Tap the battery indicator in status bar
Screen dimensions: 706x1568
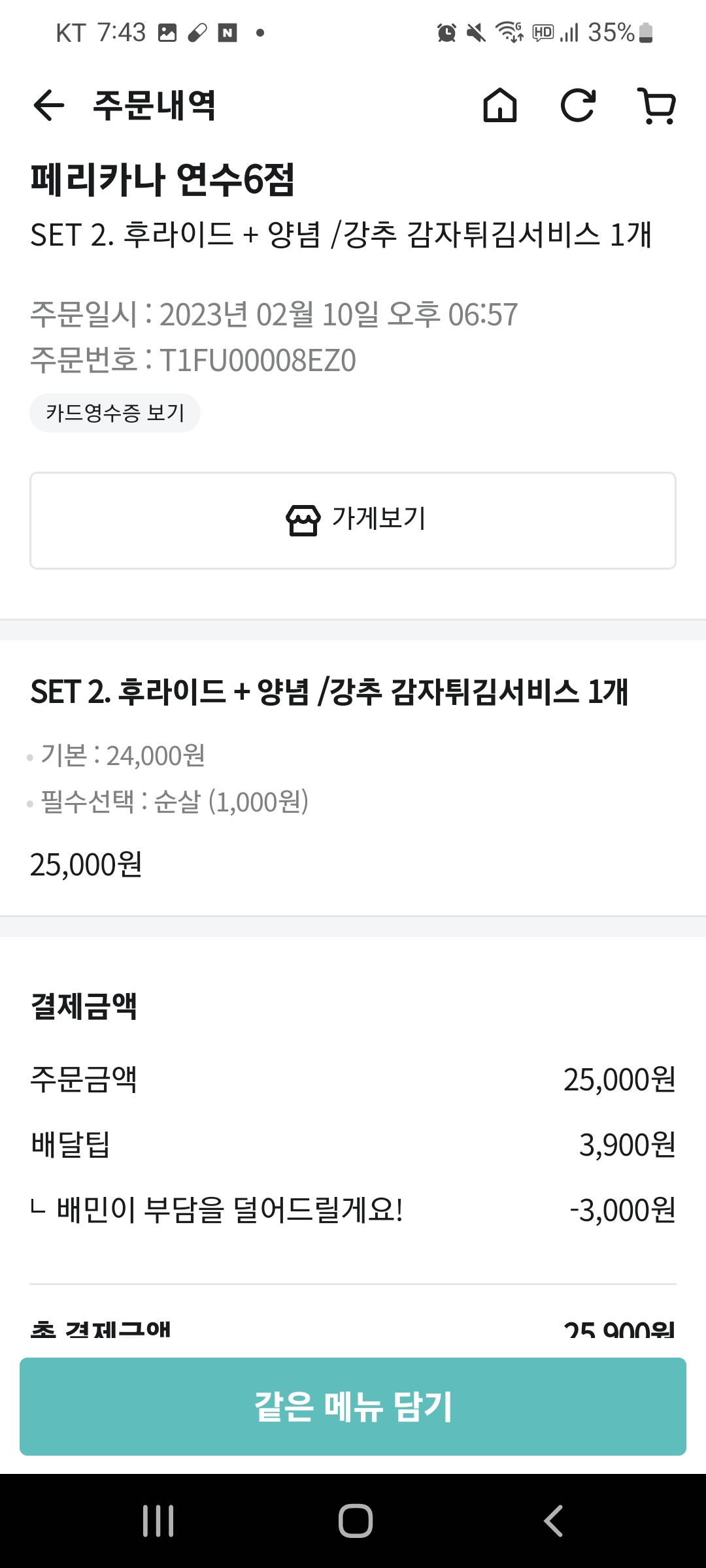(645, 32)
